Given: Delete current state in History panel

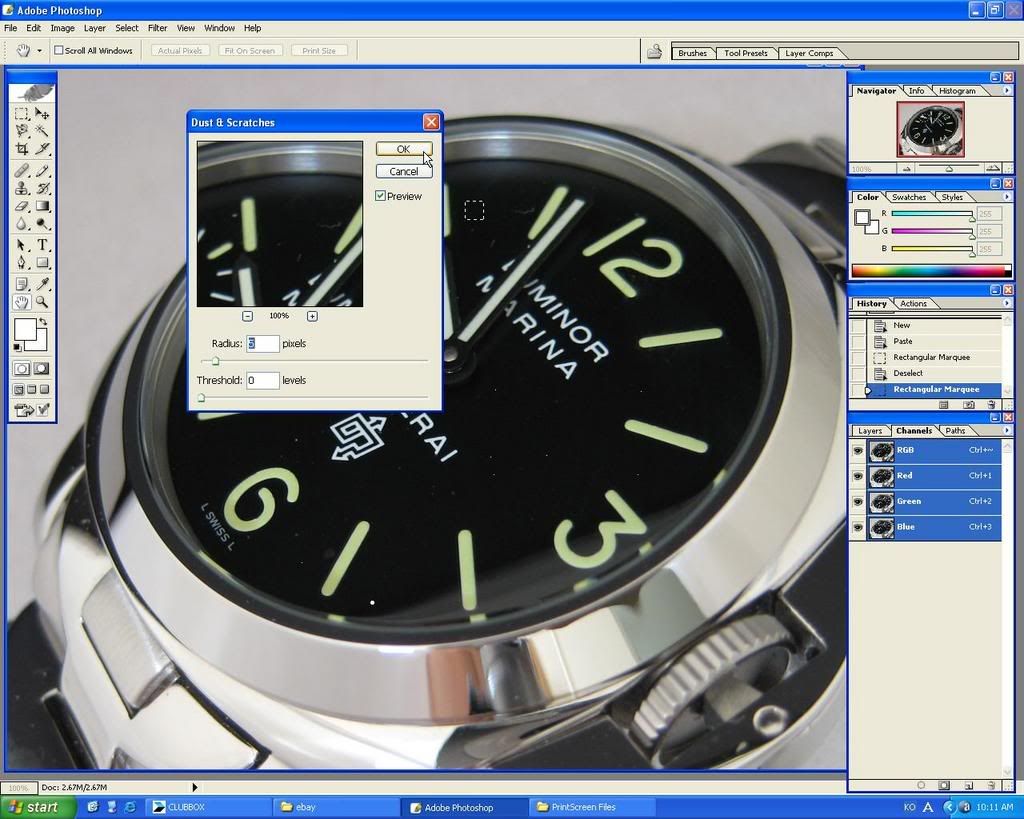Looking at the screenshot, I should [991, 405].
